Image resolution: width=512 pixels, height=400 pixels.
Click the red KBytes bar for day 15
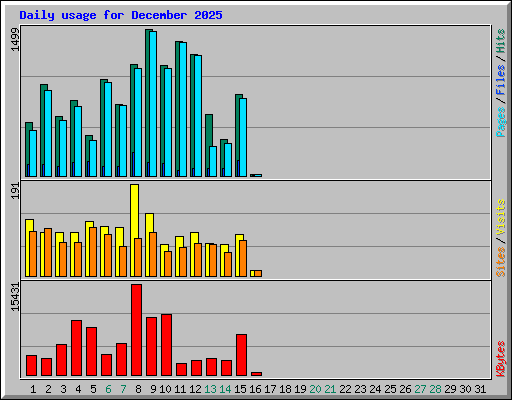pos(241,355)
